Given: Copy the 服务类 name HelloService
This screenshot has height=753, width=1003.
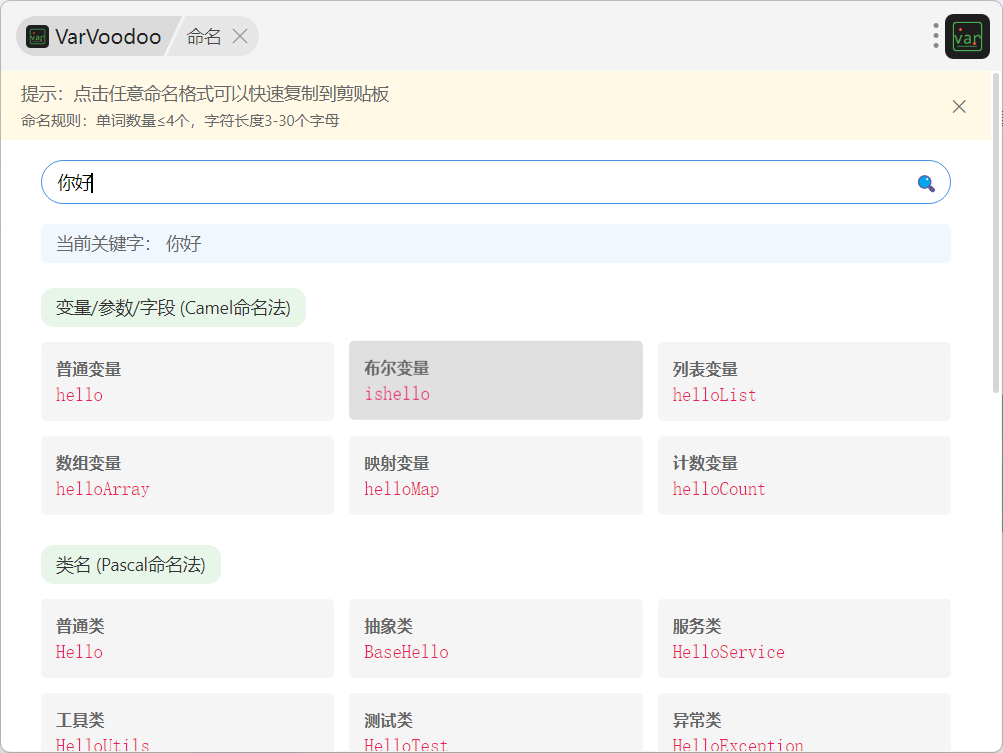Looking at the screenshot, I should [x=803, y=638].
